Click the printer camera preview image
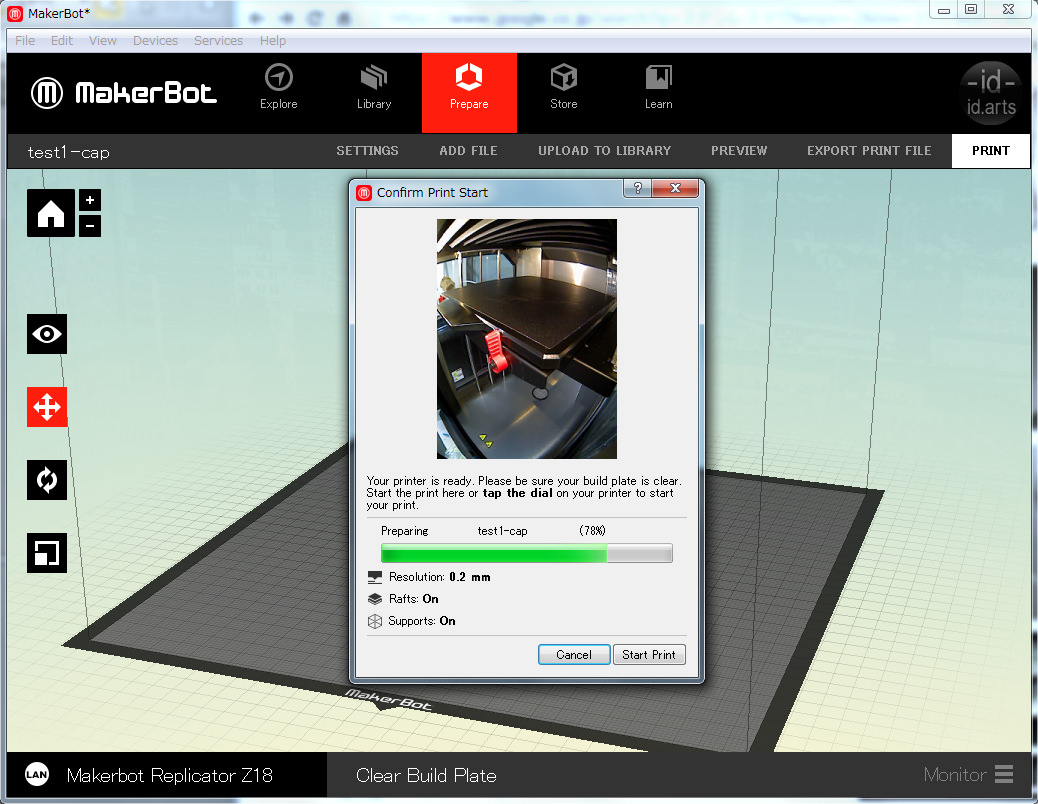The height and width of the screenshot is (804, 1038). point(526,338)
